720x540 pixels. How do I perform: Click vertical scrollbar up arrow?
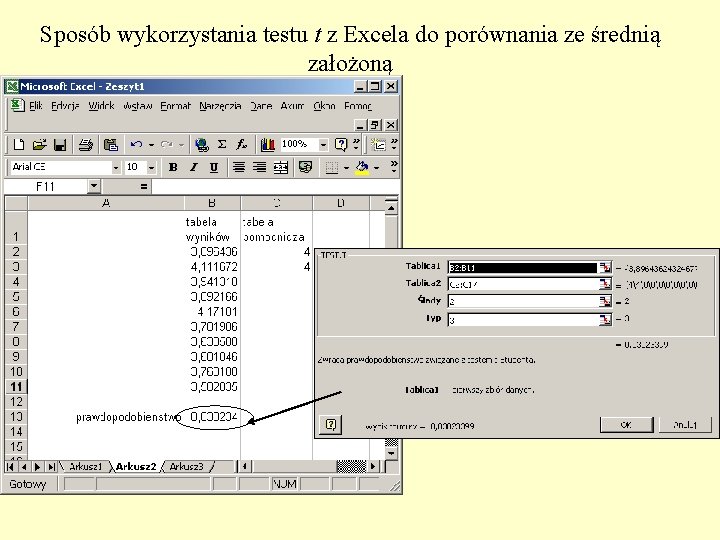pos(391,208)
